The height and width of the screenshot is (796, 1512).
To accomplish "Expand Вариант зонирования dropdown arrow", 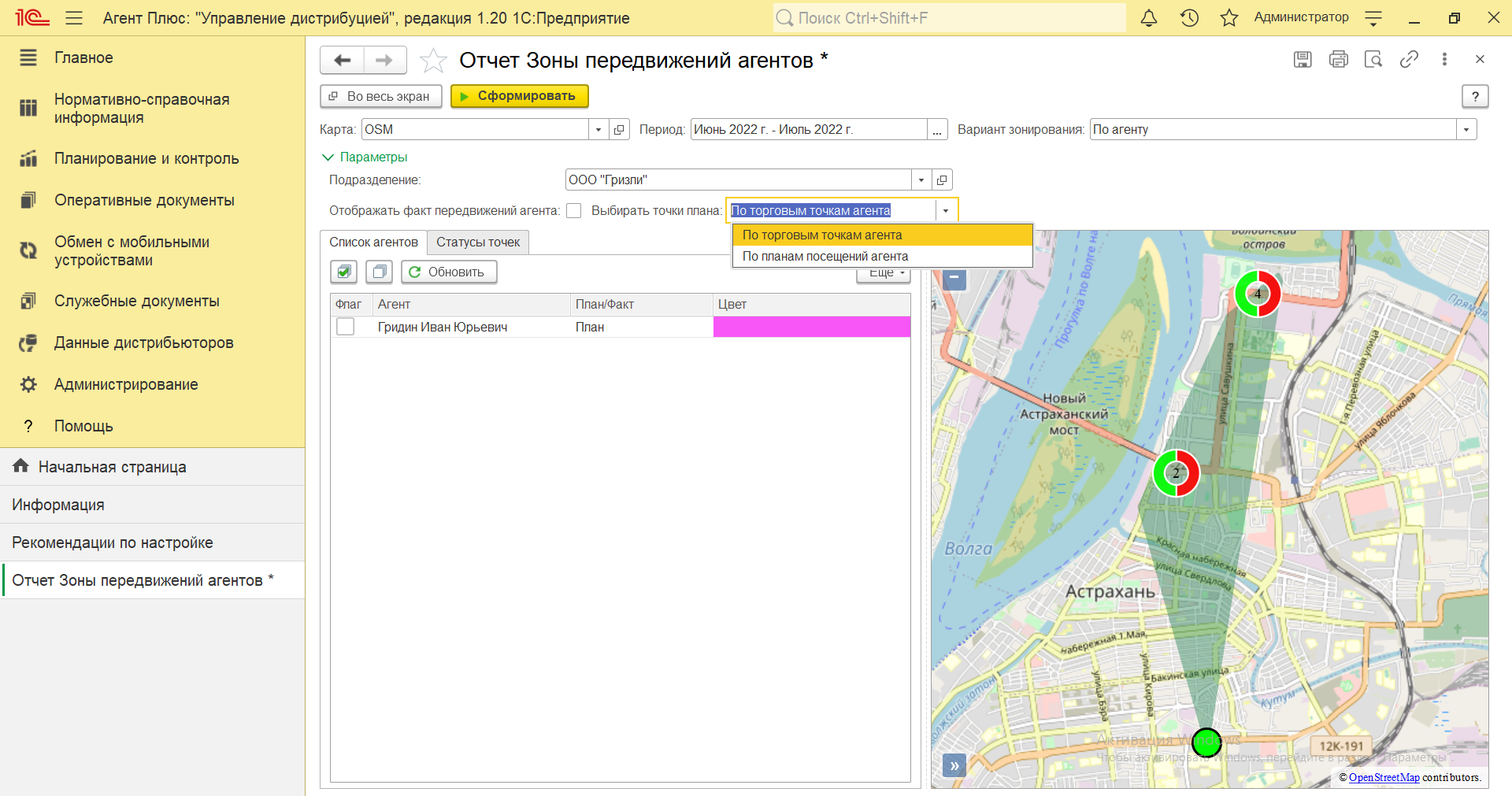I will 1466,130.
